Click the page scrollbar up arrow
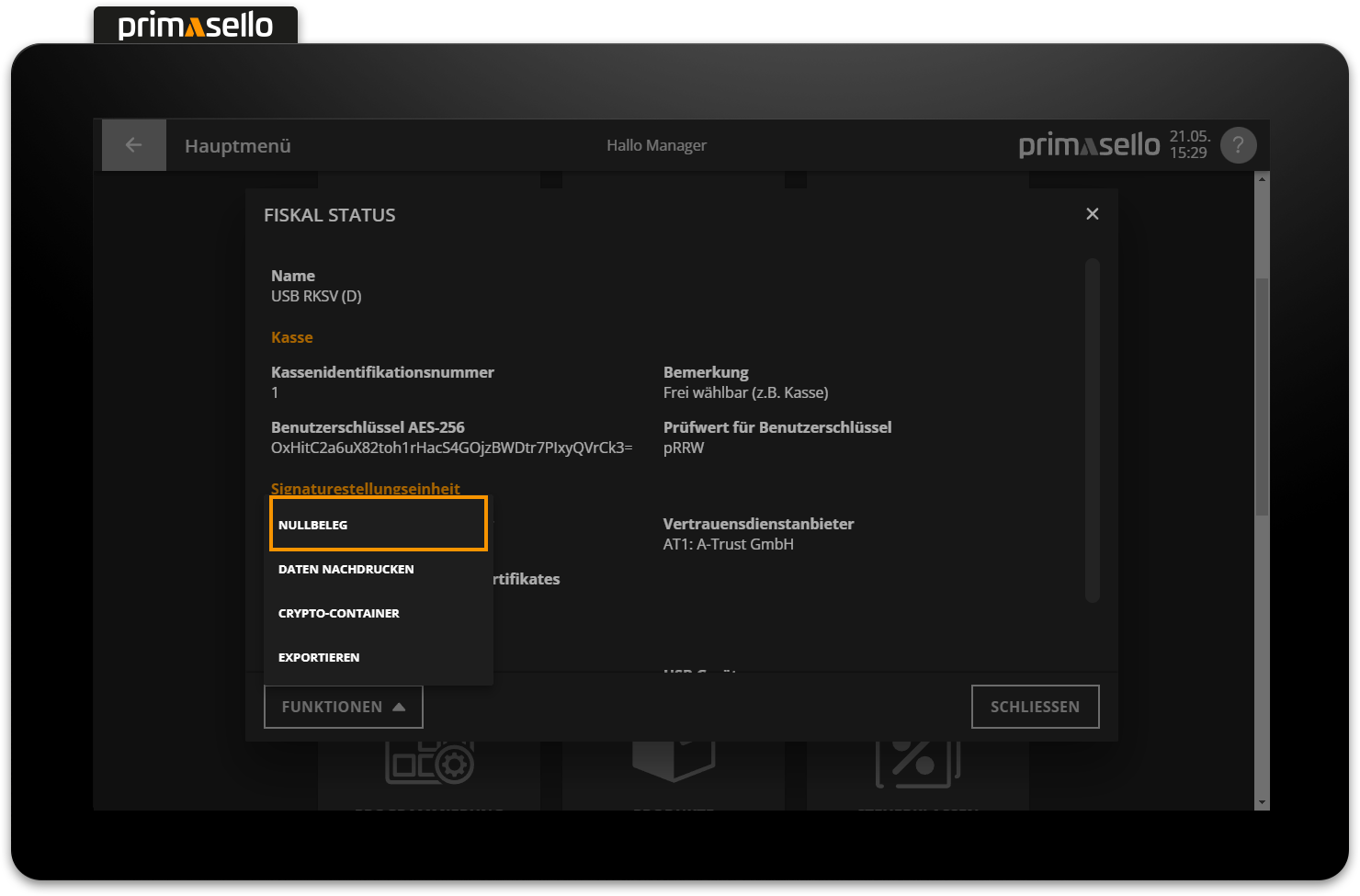The height and width of the screenshot is (896, 1360). tap(1262, 179)
